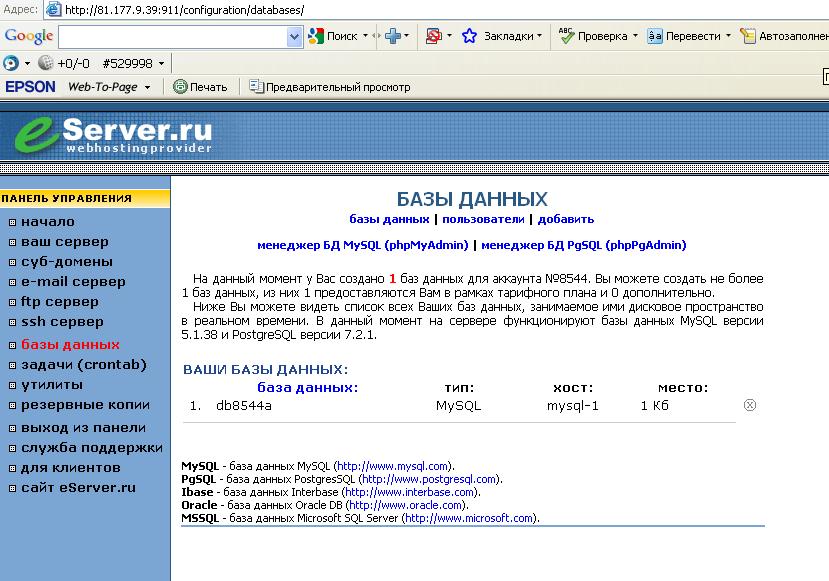
Task: Open the http://www.oracle.com link
Action: pos(405,505)
